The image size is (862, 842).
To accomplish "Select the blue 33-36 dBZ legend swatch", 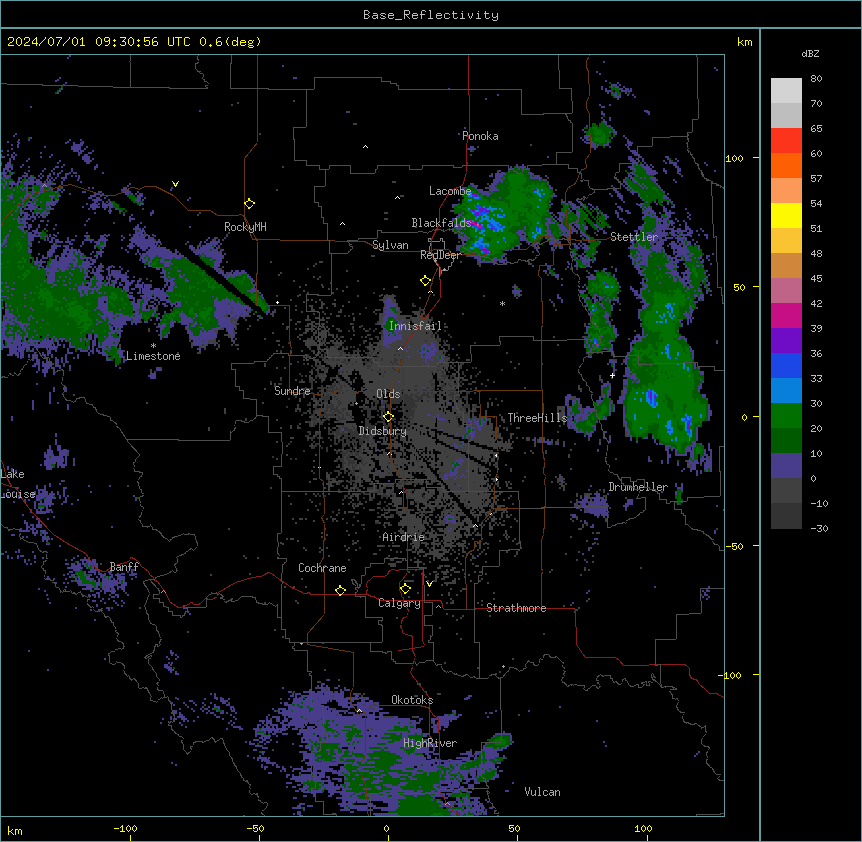I will point(786,366).
